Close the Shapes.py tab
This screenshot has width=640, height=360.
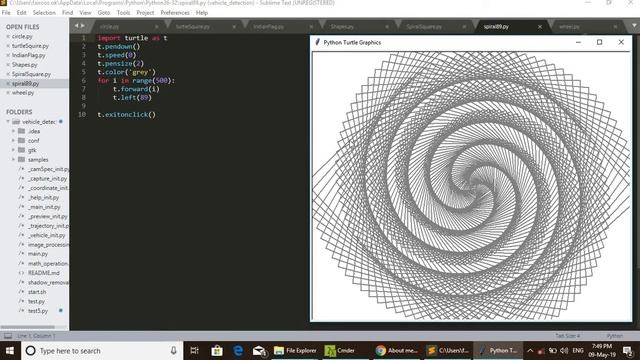point(387,27)
